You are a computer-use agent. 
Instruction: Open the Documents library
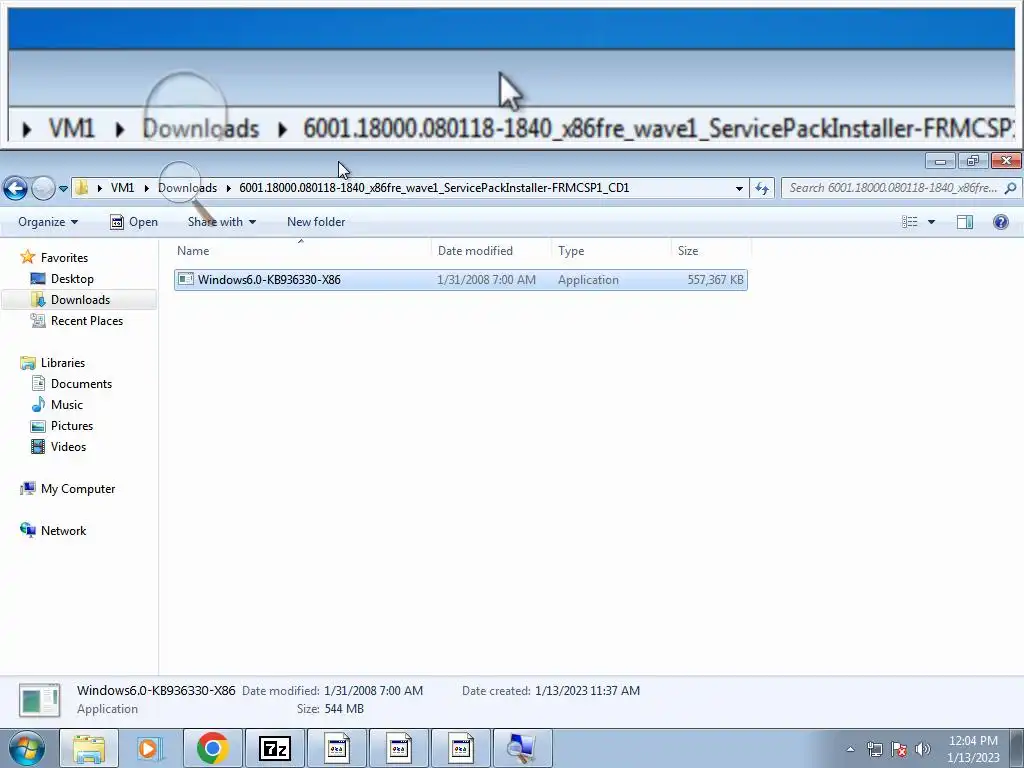[x=81, y=383]
